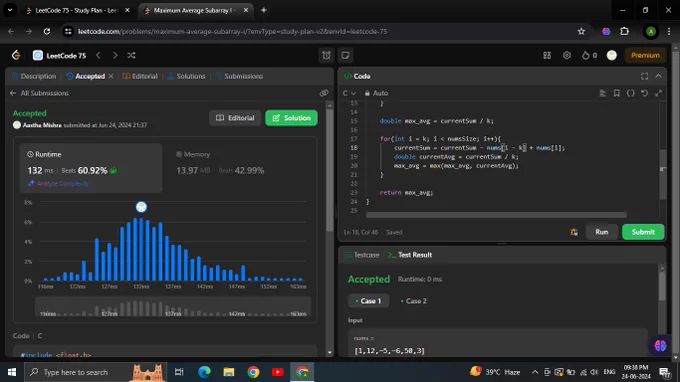Switch to the Submissions tab
Image resolution: width=680 pixels, height=382 pixels.
point(239,76)
